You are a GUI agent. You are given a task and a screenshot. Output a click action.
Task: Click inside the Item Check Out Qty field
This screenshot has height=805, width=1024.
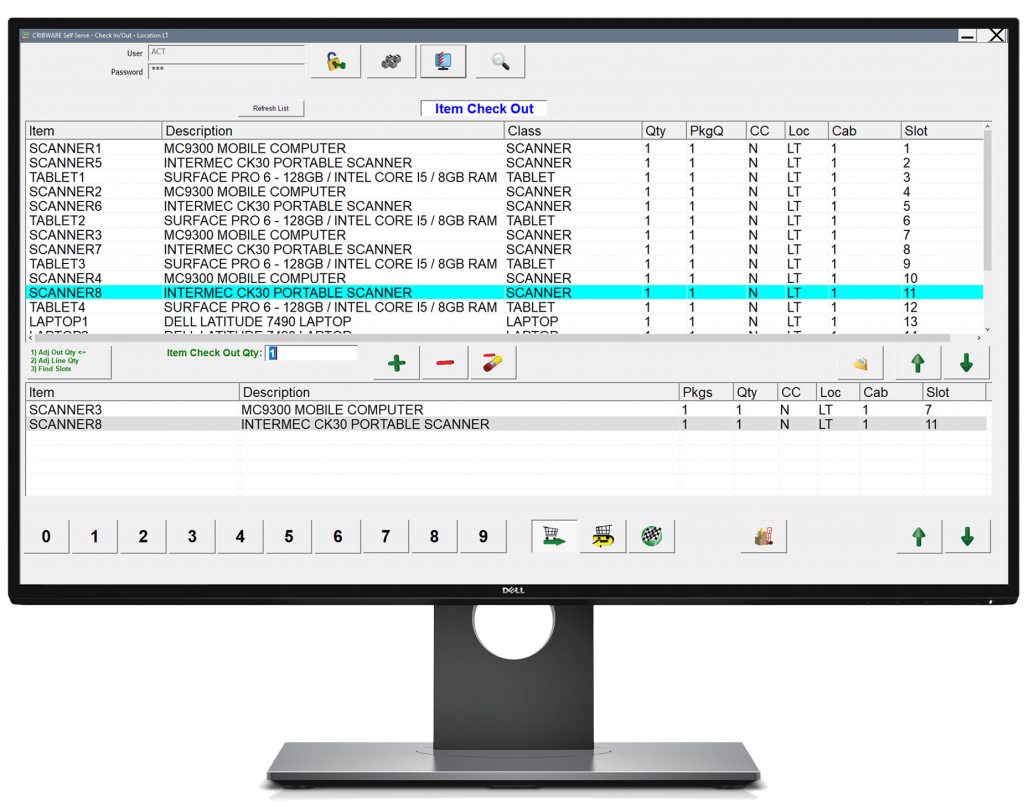pyautogui.click(x=310, y=352)
